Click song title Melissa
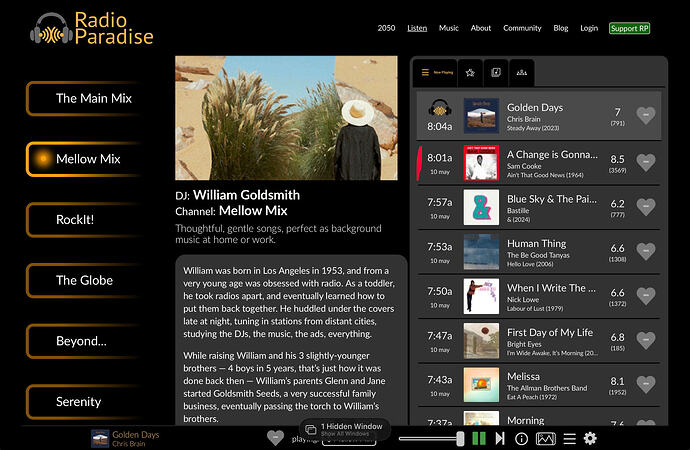This screenshot has height=450, width=690. [523, 377]
